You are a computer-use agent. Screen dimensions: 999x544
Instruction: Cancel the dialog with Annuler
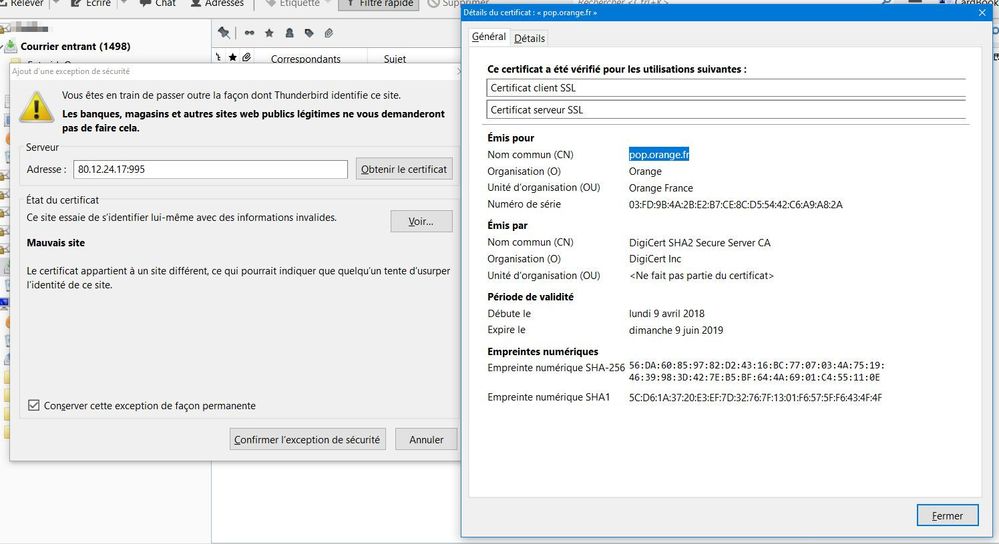(x=426, y=439)
